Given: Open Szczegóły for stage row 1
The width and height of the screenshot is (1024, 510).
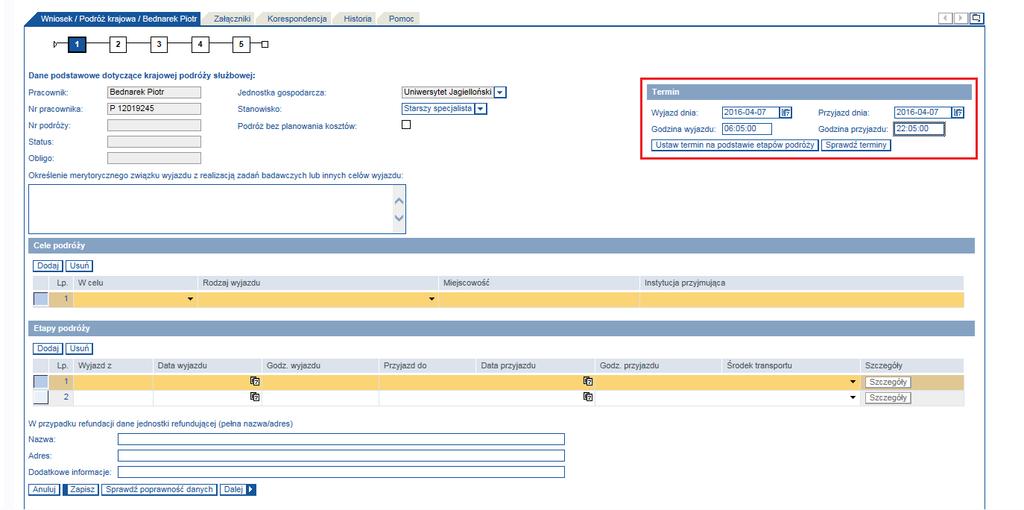Looking at the screenshot, I should coord(888,382).
